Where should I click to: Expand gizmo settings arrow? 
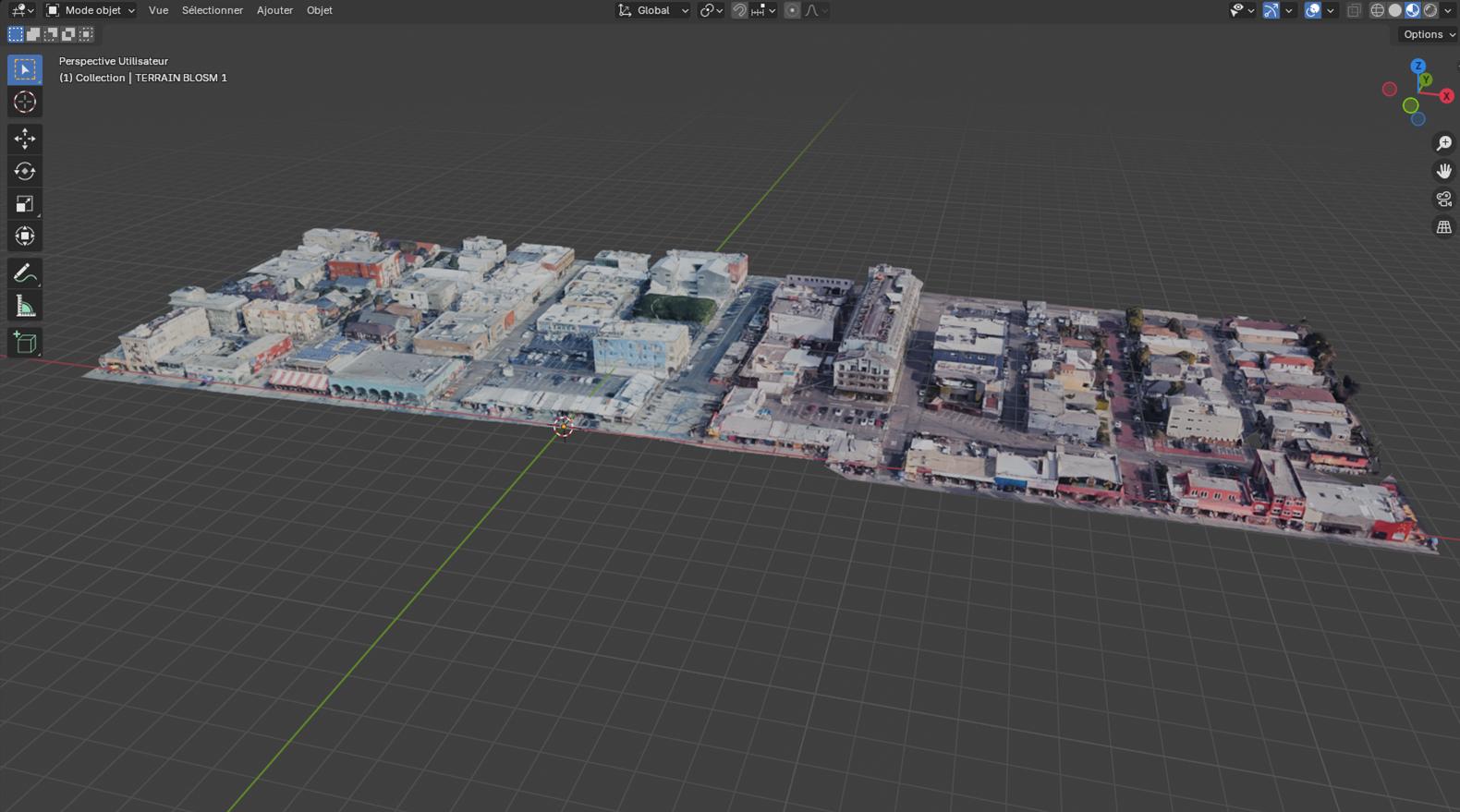(1289, 10)
